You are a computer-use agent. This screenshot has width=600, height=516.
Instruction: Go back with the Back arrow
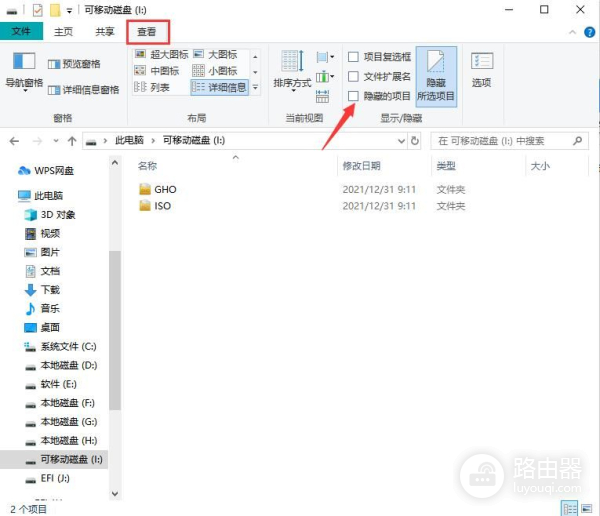click(x=14, y=141)
